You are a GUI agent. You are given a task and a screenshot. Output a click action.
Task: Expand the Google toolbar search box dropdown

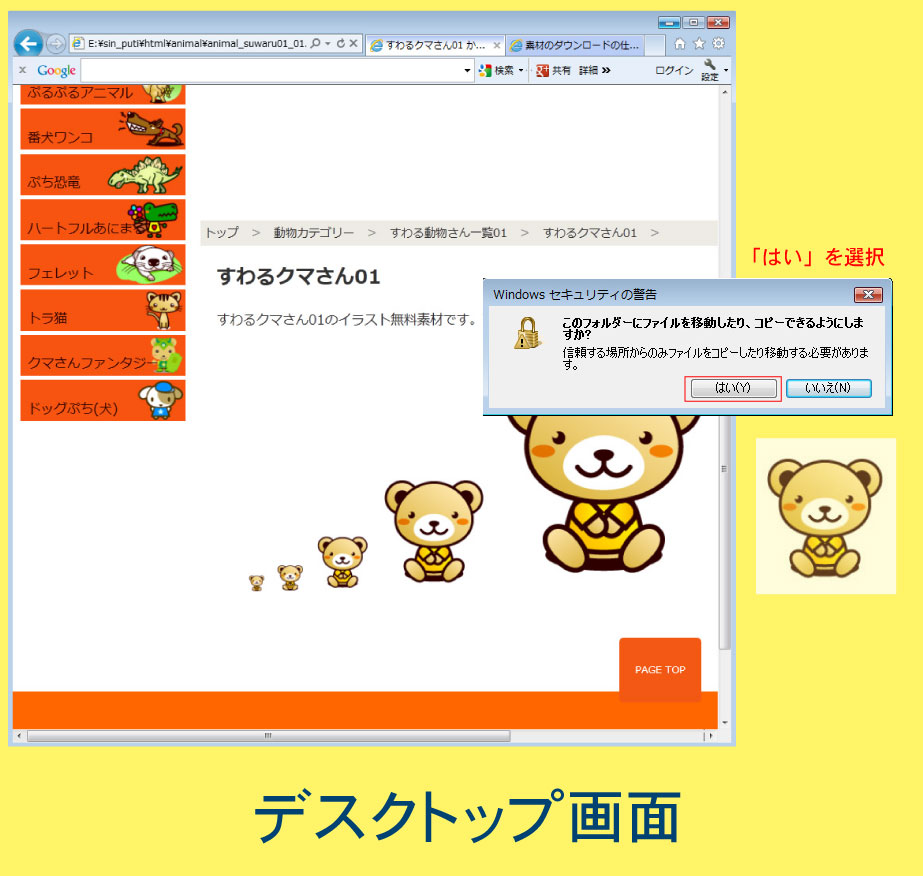click(467, 71)
